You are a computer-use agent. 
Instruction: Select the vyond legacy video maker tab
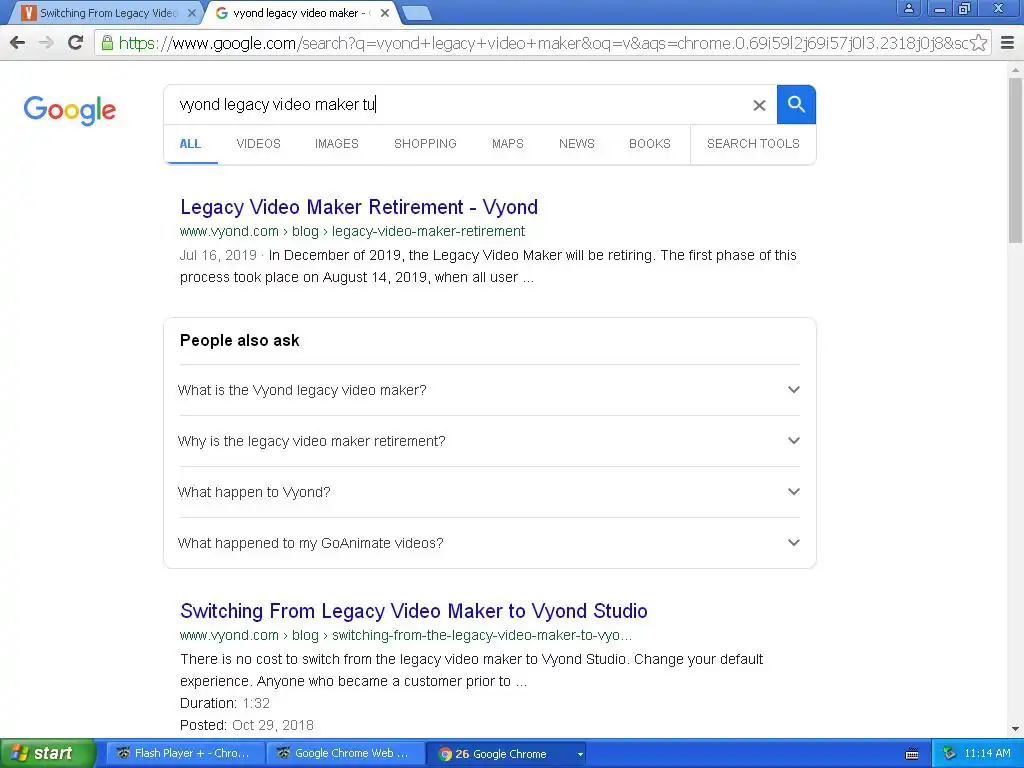[x=302, y=13]
